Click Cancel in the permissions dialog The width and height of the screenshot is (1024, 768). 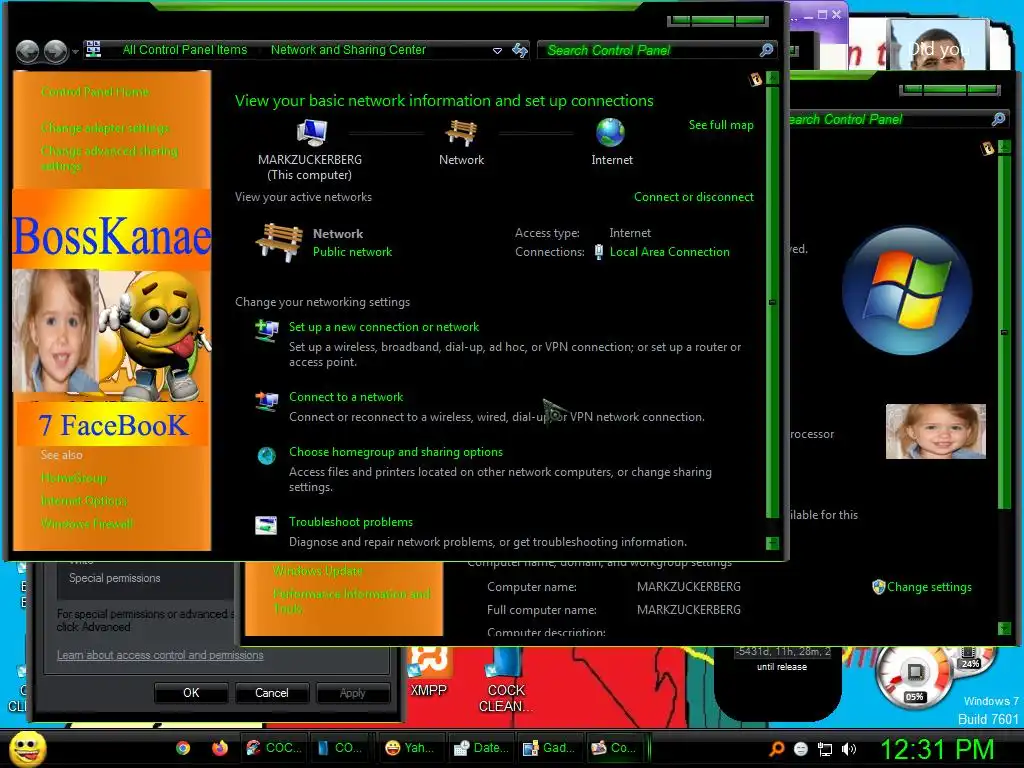[x=272, y=693]
